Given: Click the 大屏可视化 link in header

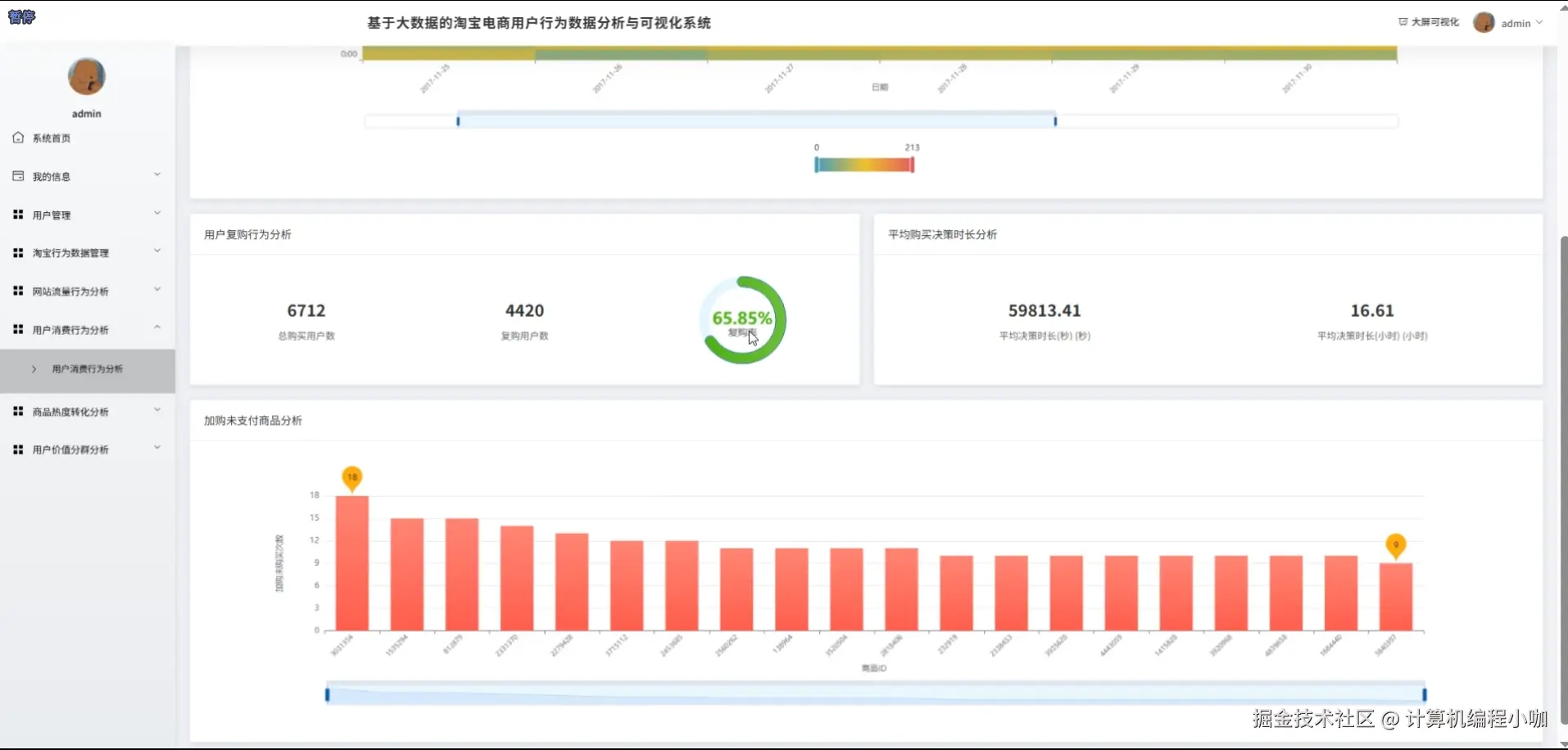Looking at the screenshot, I should 1434,21.
